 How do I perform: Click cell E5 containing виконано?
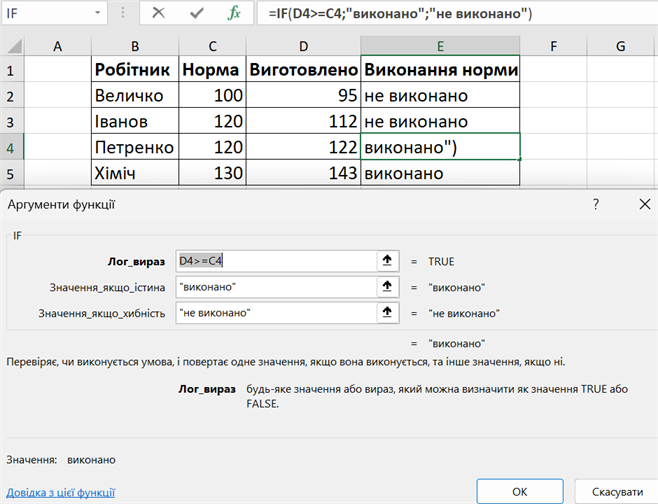point(441,173)
